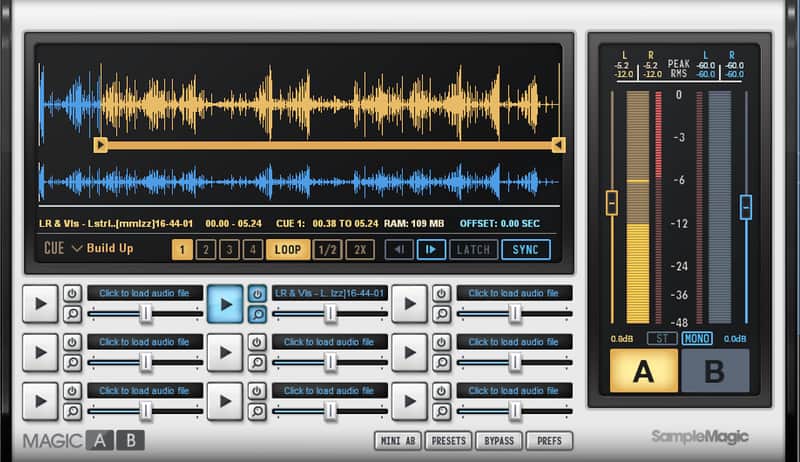
Task: Enable the LATCH mode
Action: pyautogui.click(x=473, y=249)
